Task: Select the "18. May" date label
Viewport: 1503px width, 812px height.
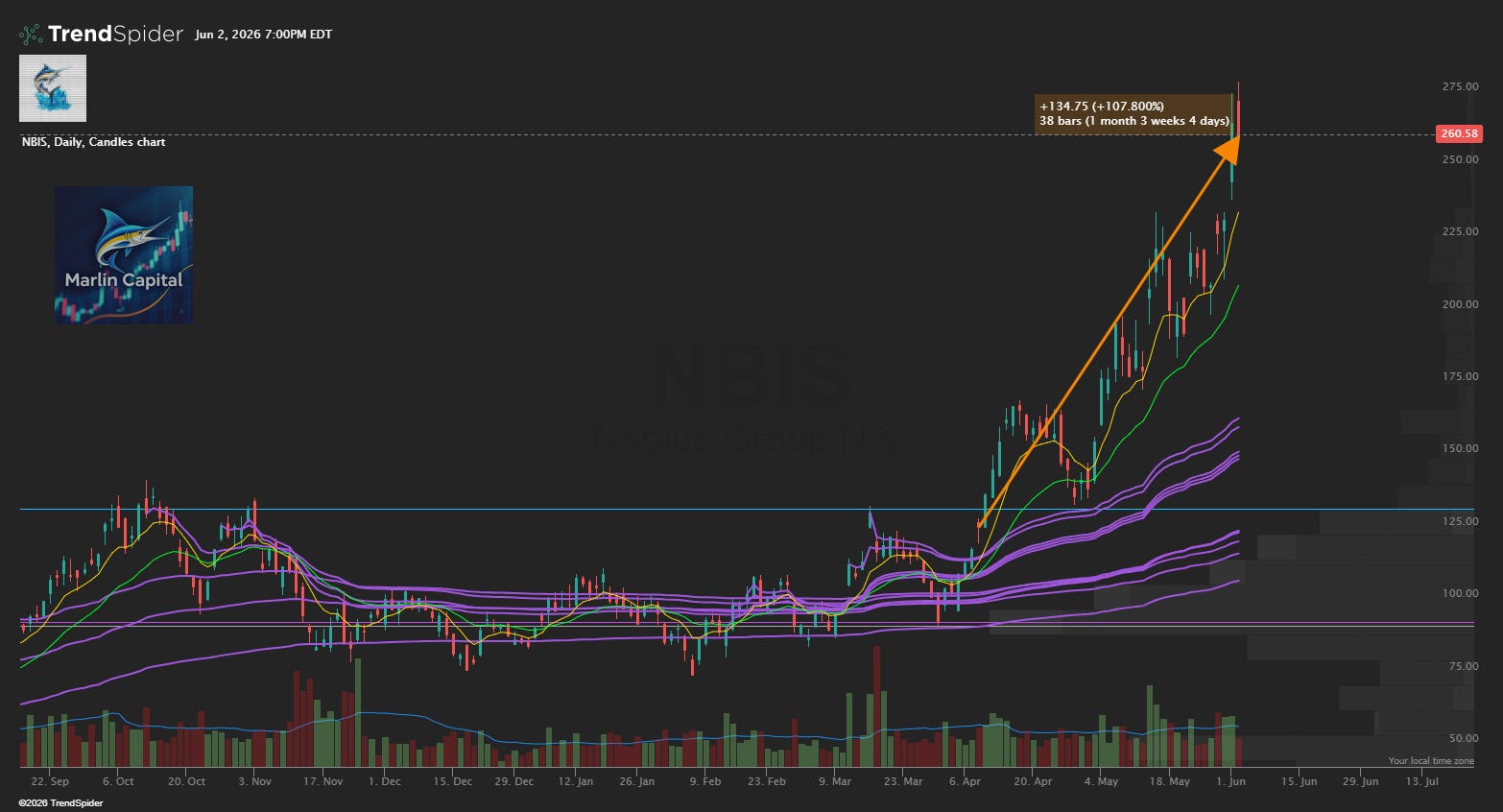Action: coord(1169,781)
